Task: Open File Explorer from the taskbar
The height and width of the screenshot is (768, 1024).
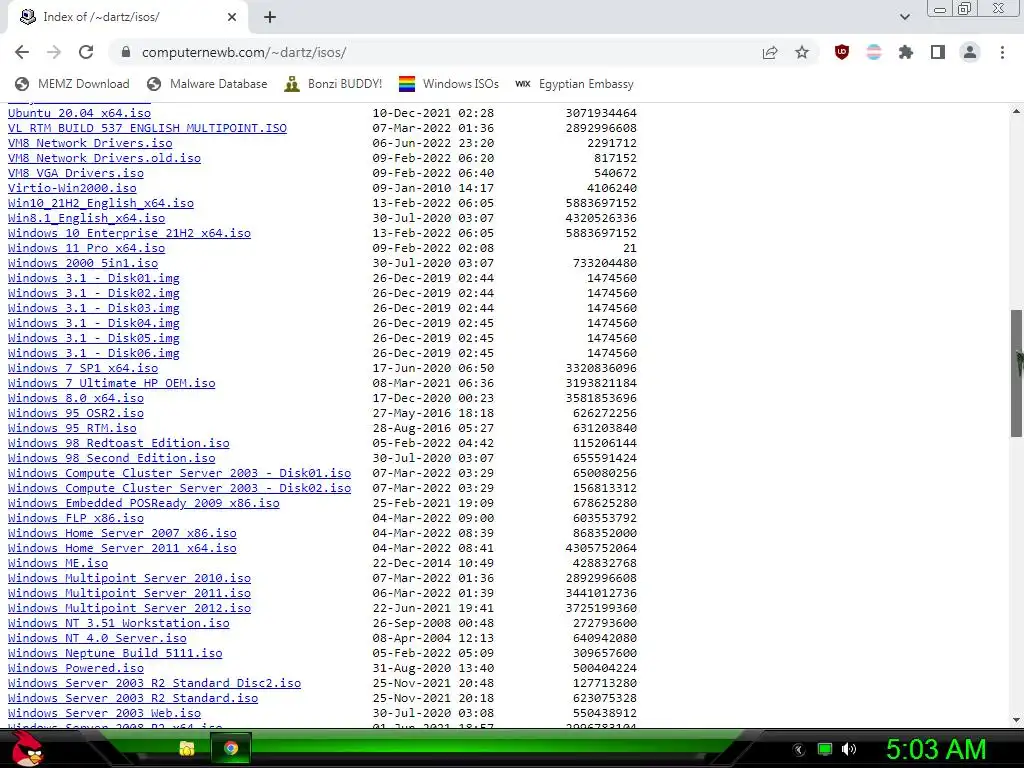Action: click(187, 748)
